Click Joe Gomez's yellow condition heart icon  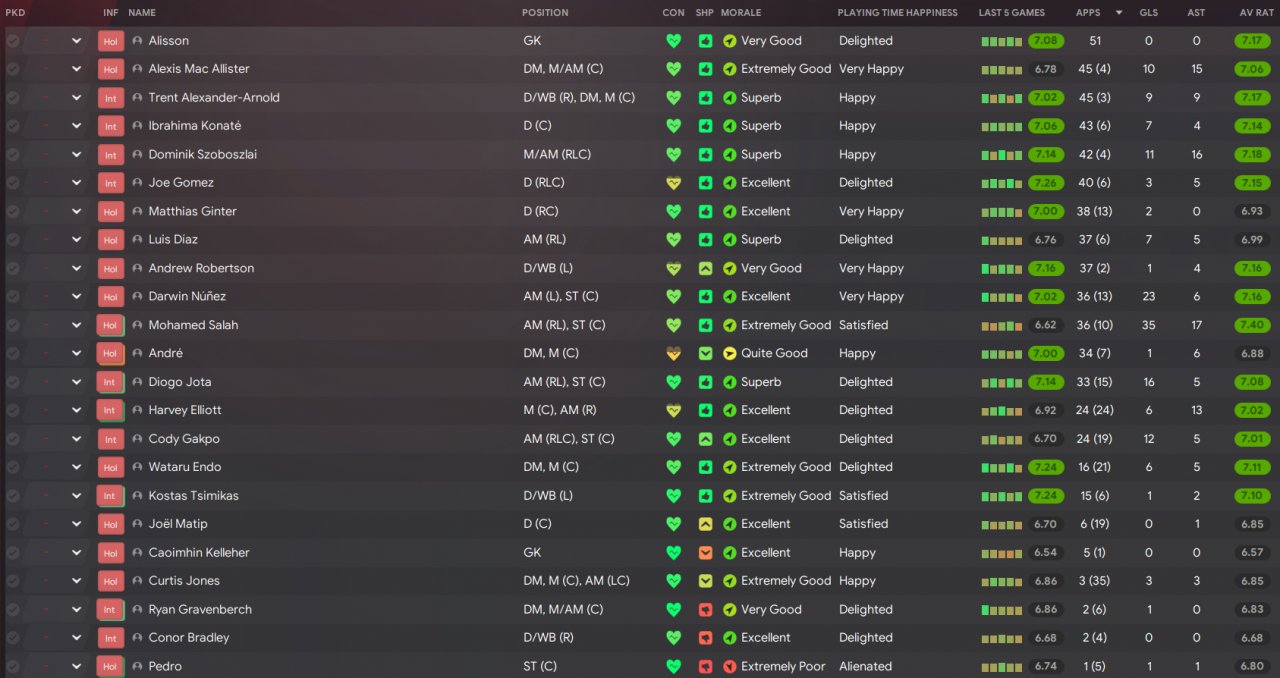(673, 183)
